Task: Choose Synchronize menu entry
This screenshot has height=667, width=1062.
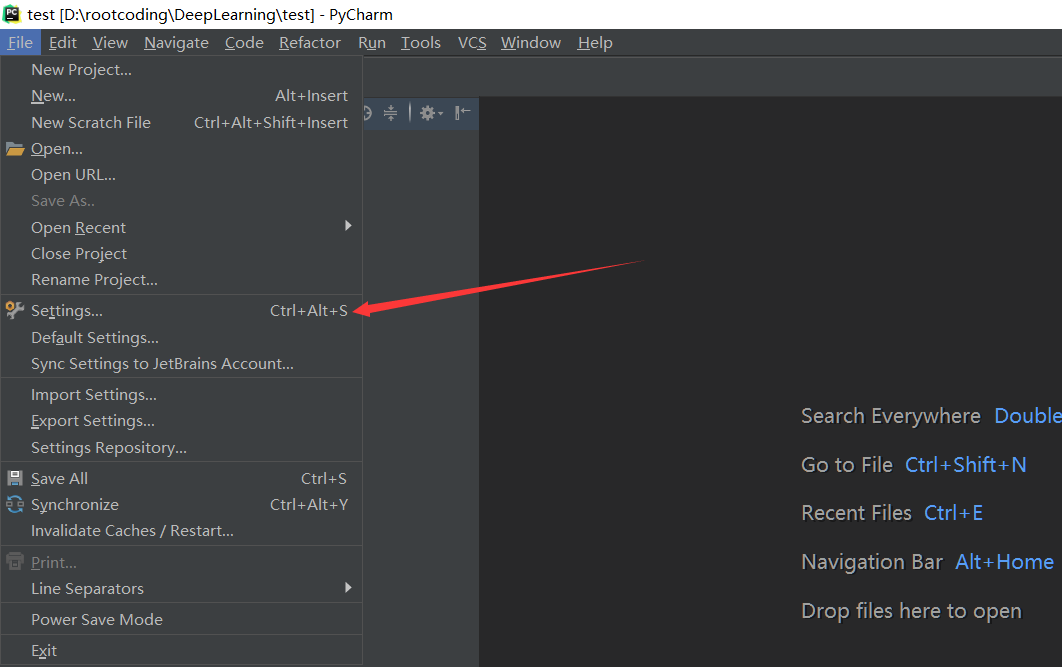Action: click(182, 504)
